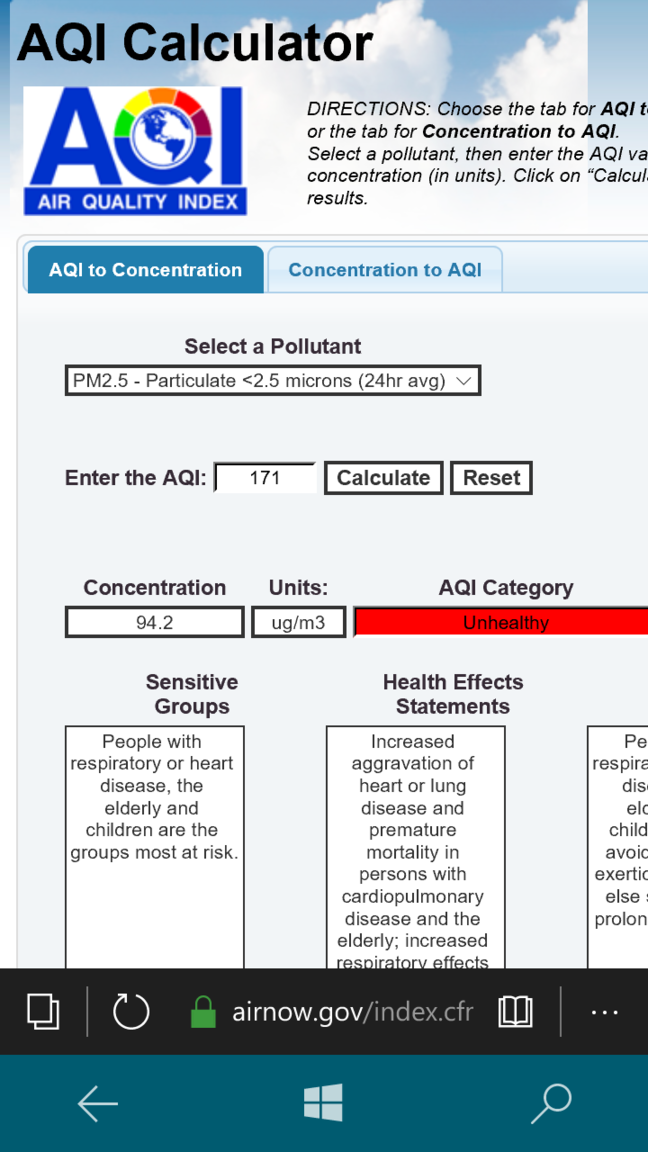The width and height of the screenshot is (648, 1152).
Task: Switch to Concentration to AQI tab
Action: pos(385,270)
